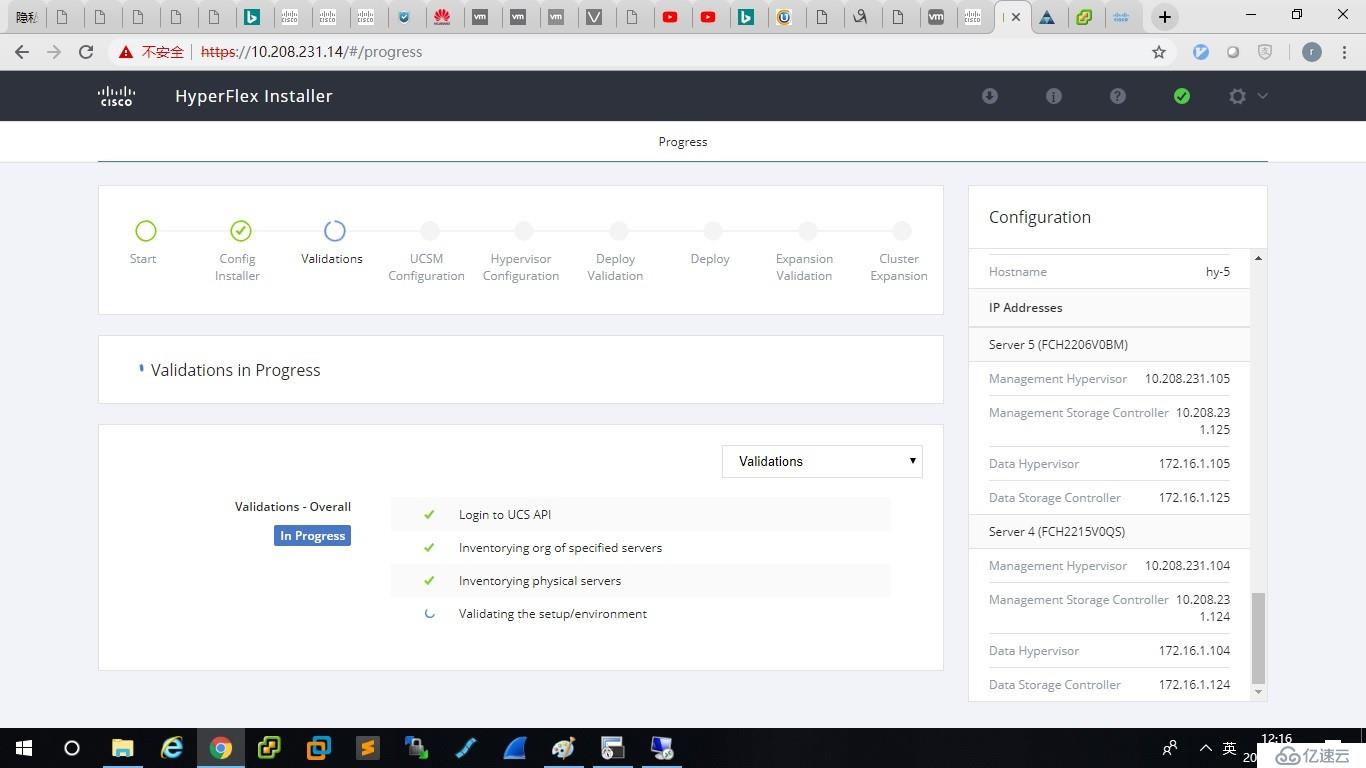Click the Expansion Validation step dot

point(807,231)
